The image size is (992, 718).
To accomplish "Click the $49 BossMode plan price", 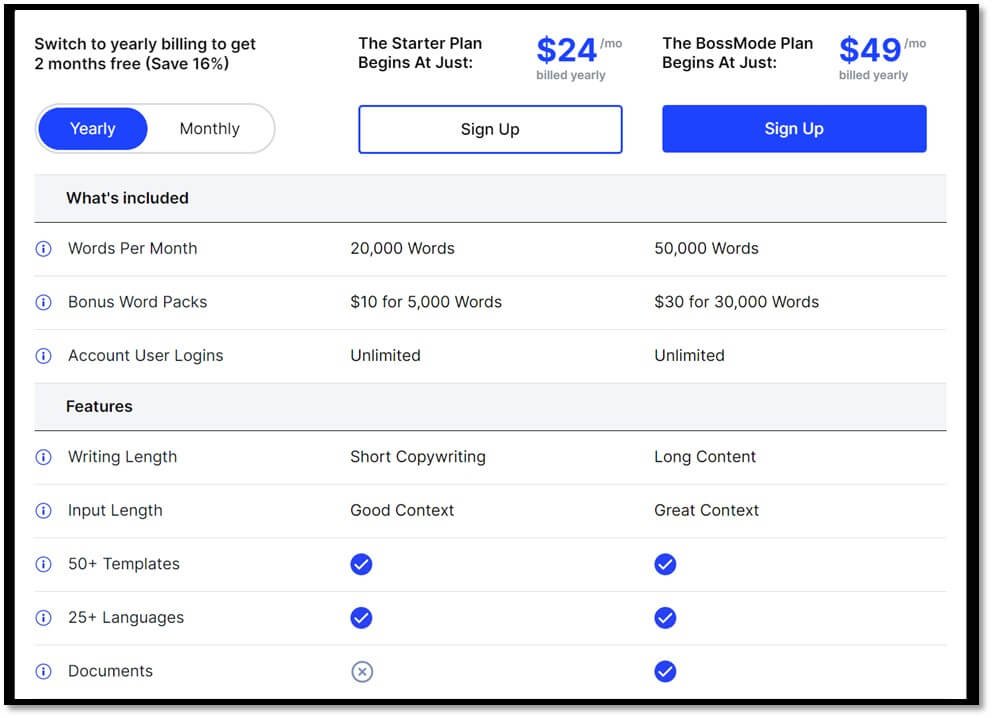I will [x=870, y=50].
